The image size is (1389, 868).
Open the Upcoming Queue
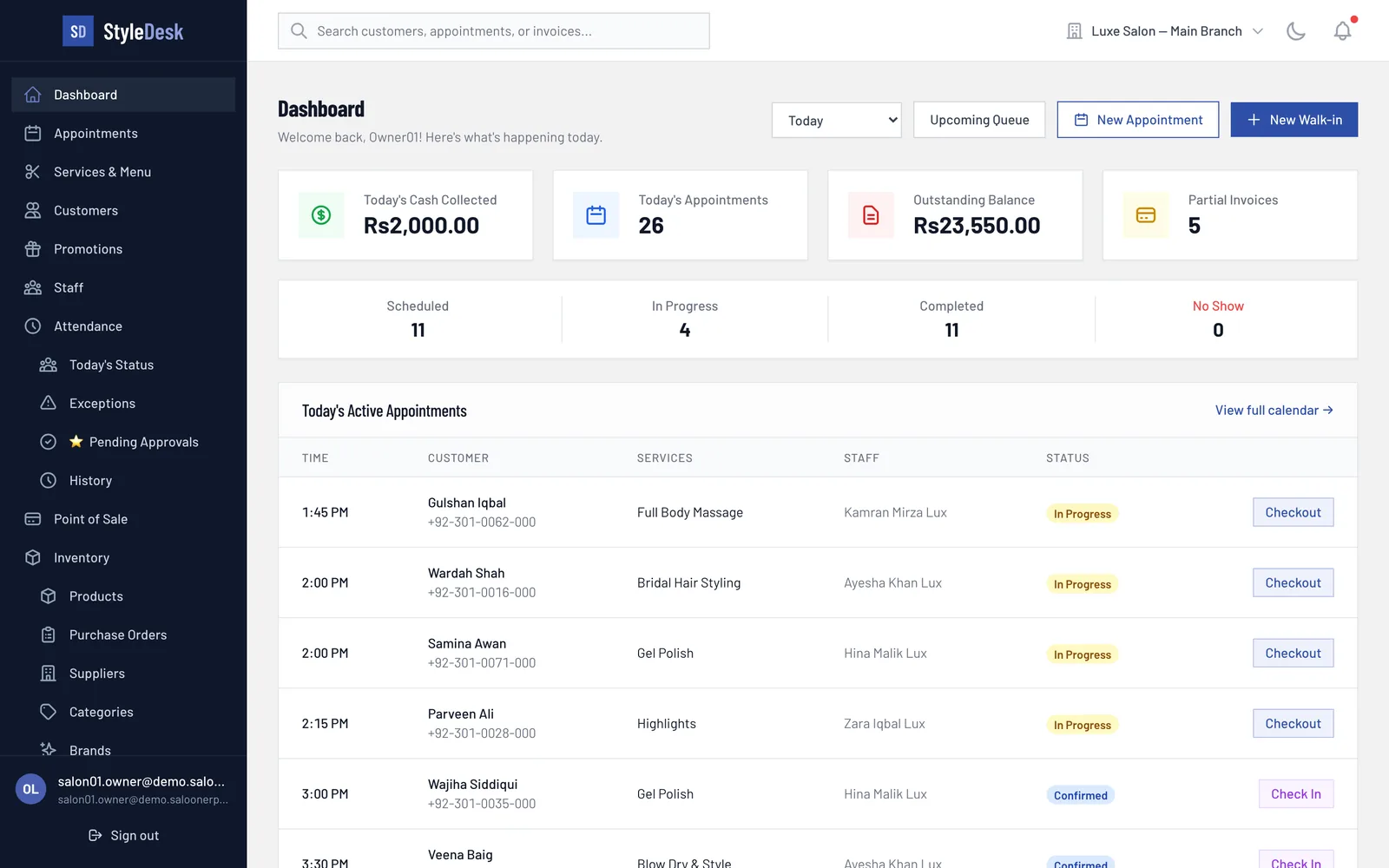click(x=979, y=120)
